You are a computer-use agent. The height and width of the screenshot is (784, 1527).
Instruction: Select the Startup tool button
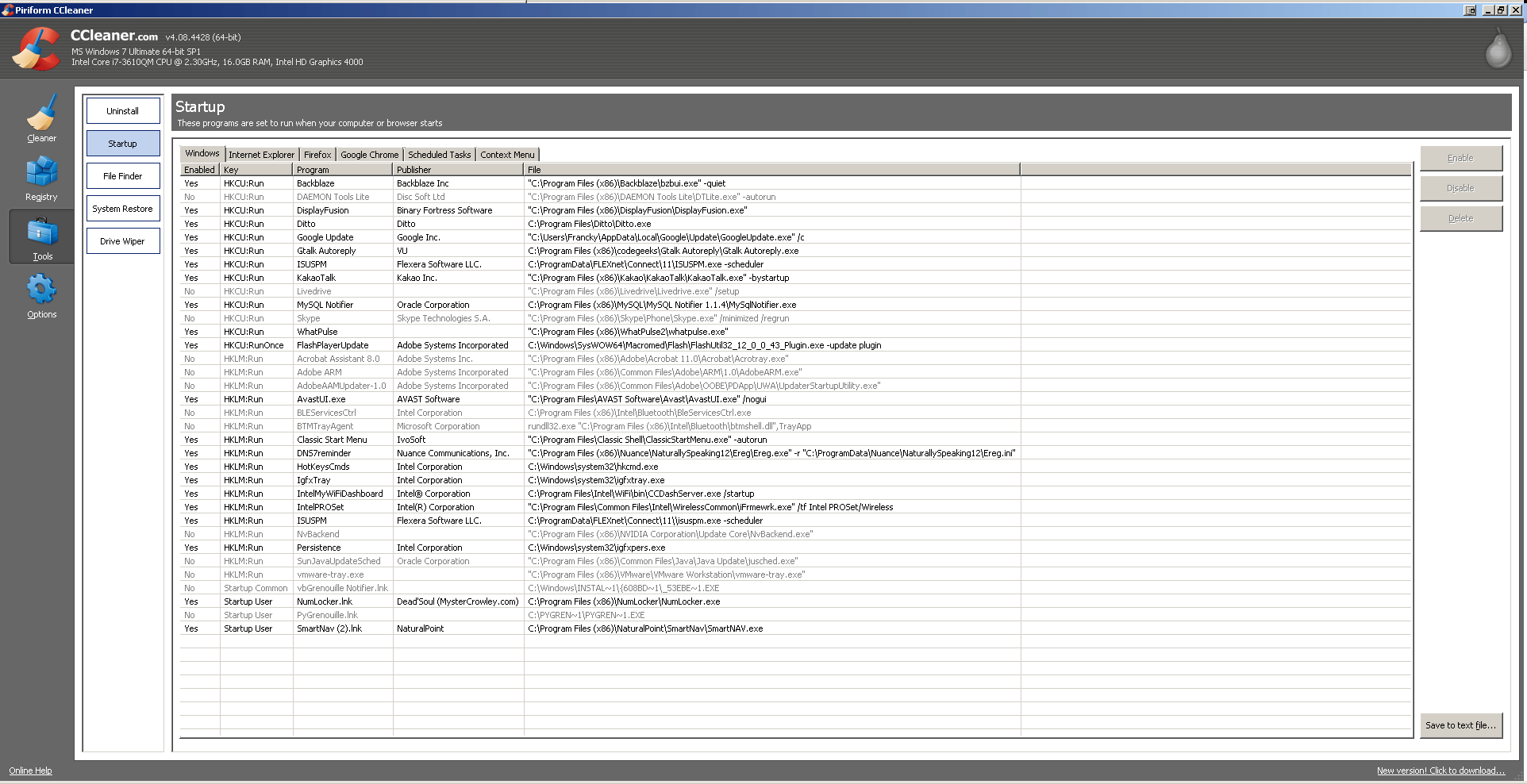click(123, 144)
